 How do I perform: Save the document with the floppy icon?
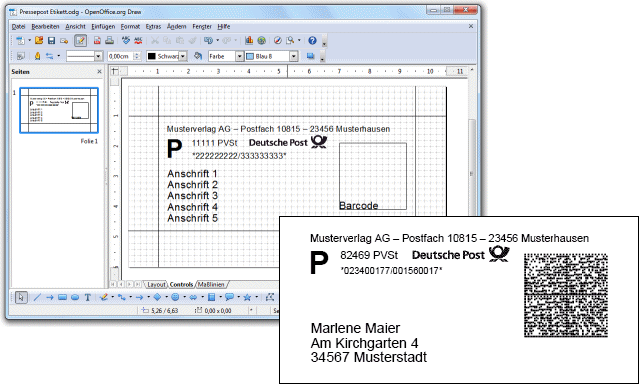pyautogui.click(x=51, y=40)
